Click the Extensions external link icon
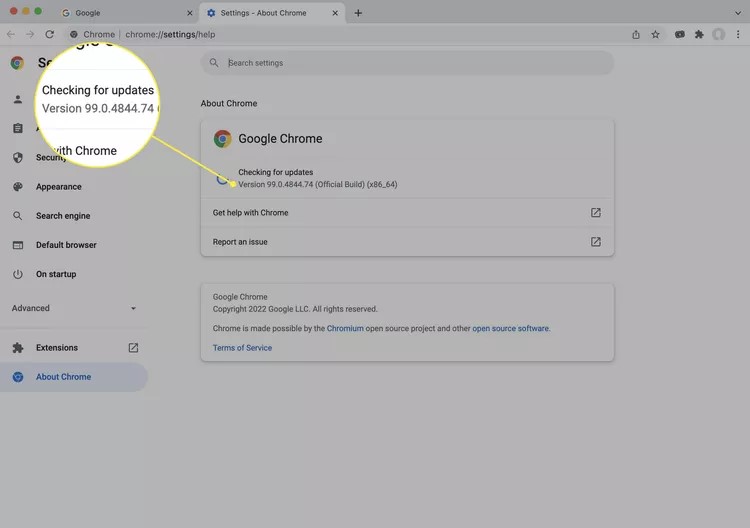This screenshot has width=750, height=528. coord(133,348)
